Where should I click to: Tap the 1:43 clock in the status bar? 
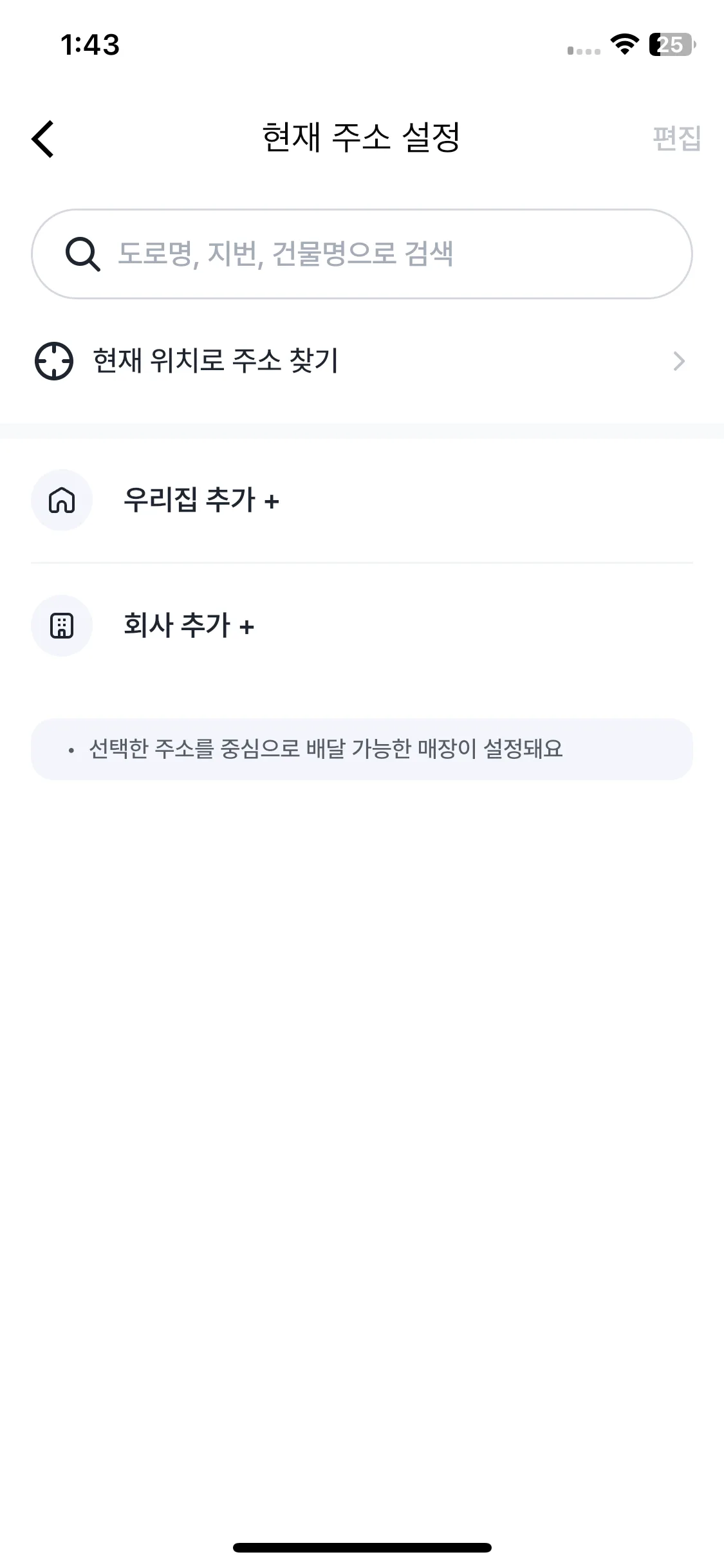[90, 45]
